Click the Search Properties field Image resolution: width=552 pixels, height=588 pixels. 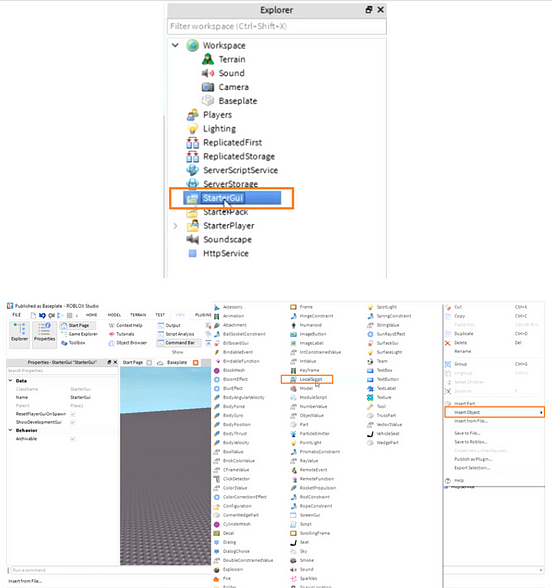tap(63, 370)
